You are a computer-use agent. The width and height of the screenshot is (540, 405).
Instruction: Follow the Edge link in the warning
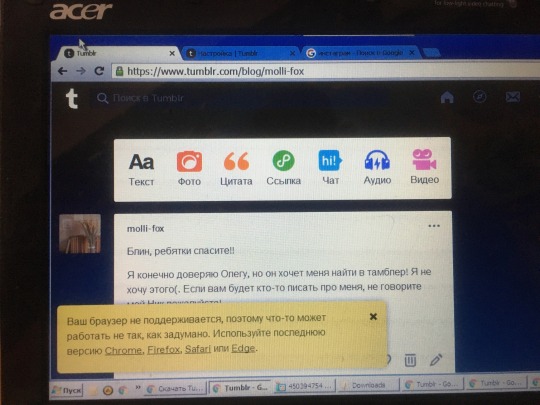pyautogui.click(x=243, y=348)
